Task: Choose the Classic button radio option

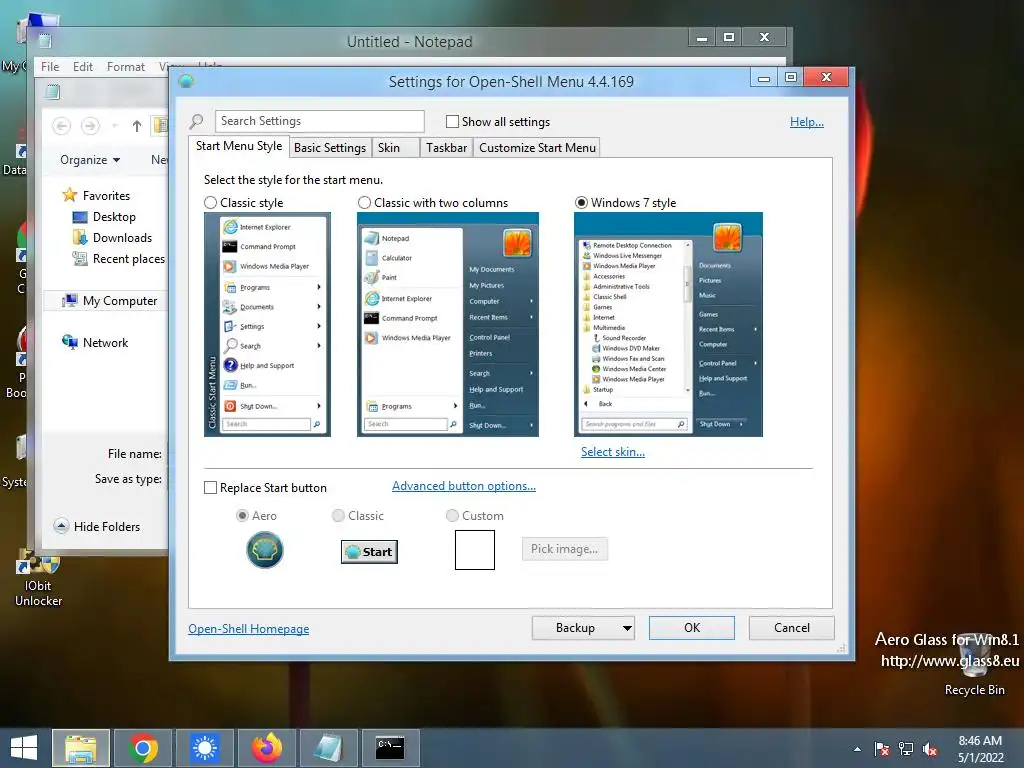Action: [338, 515]
